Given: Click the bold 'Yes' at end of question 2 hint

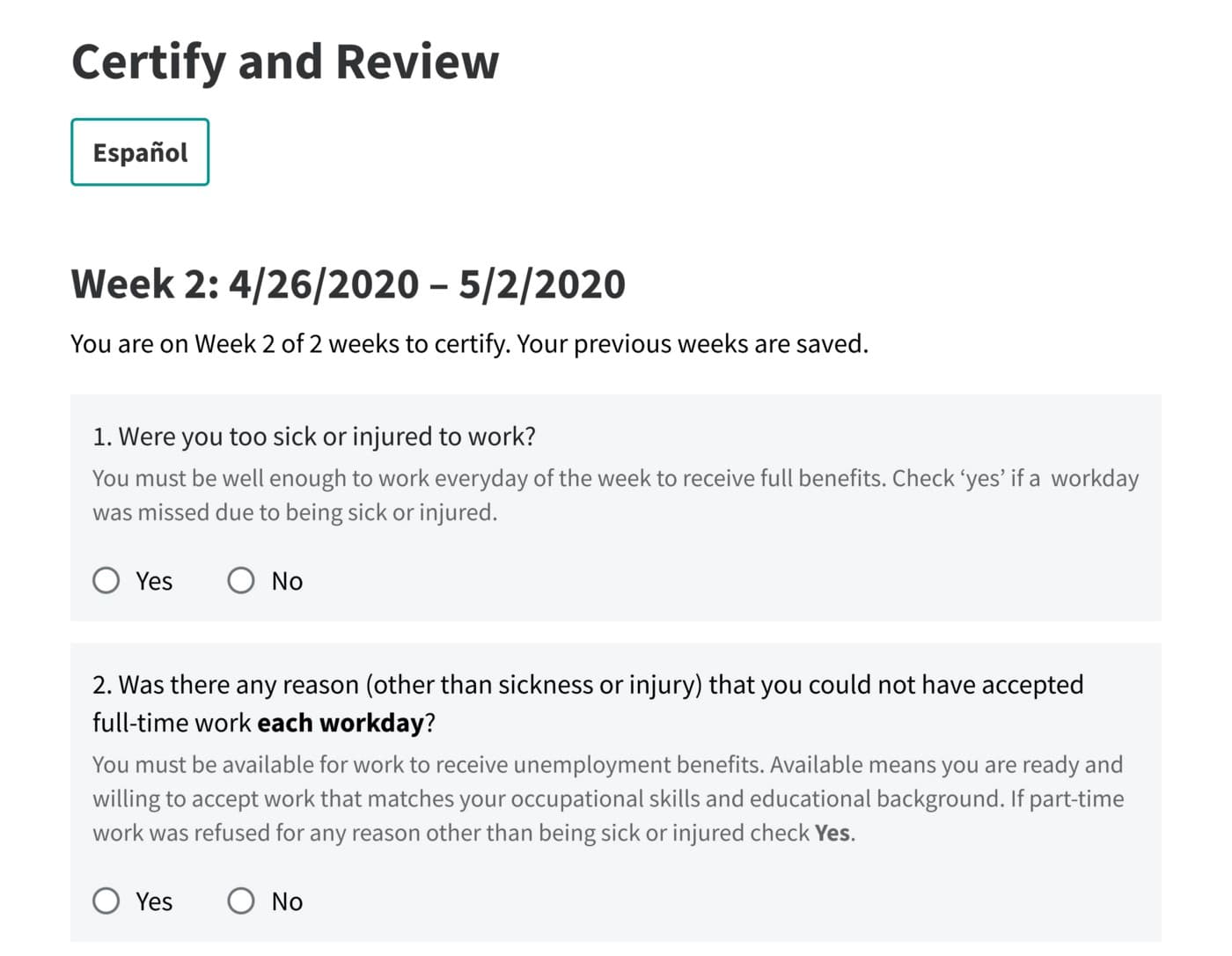Looking at the screenshot, I should (832, 834).
